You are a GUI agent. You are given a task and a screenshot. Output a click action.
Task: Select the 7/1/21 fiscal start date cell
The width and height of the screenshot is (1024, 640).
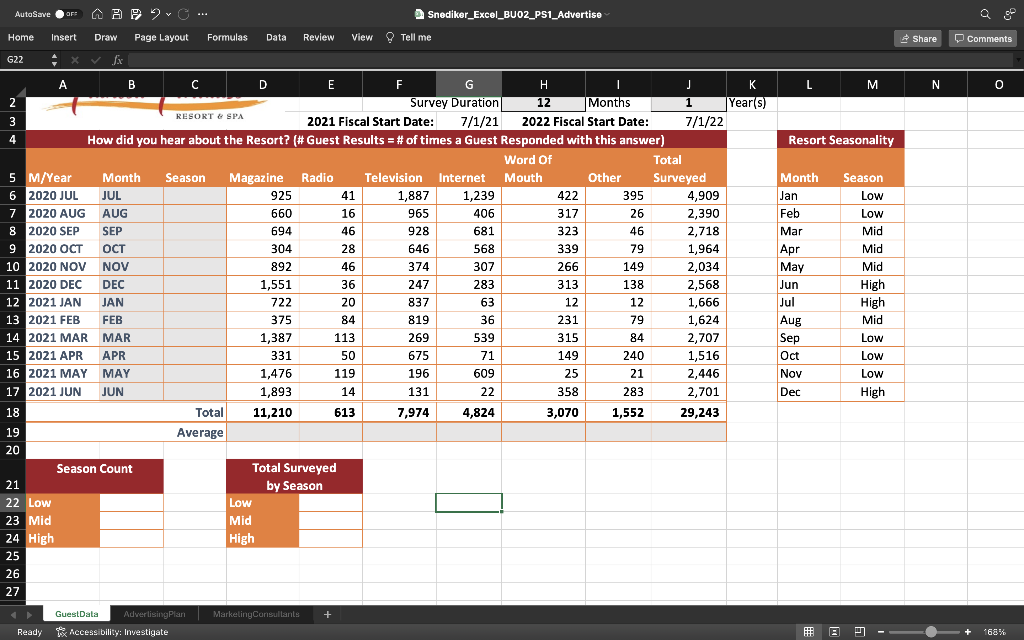point(469,121)
